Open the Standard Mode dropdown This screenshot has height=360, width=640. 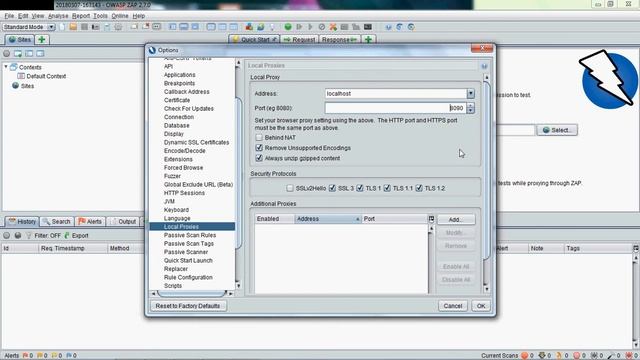click(x=29, y=27)
